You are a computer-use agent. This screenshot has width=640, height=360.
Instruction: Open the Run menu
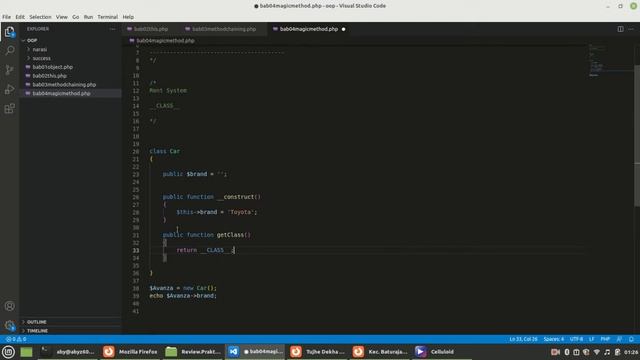pos(88,17)
